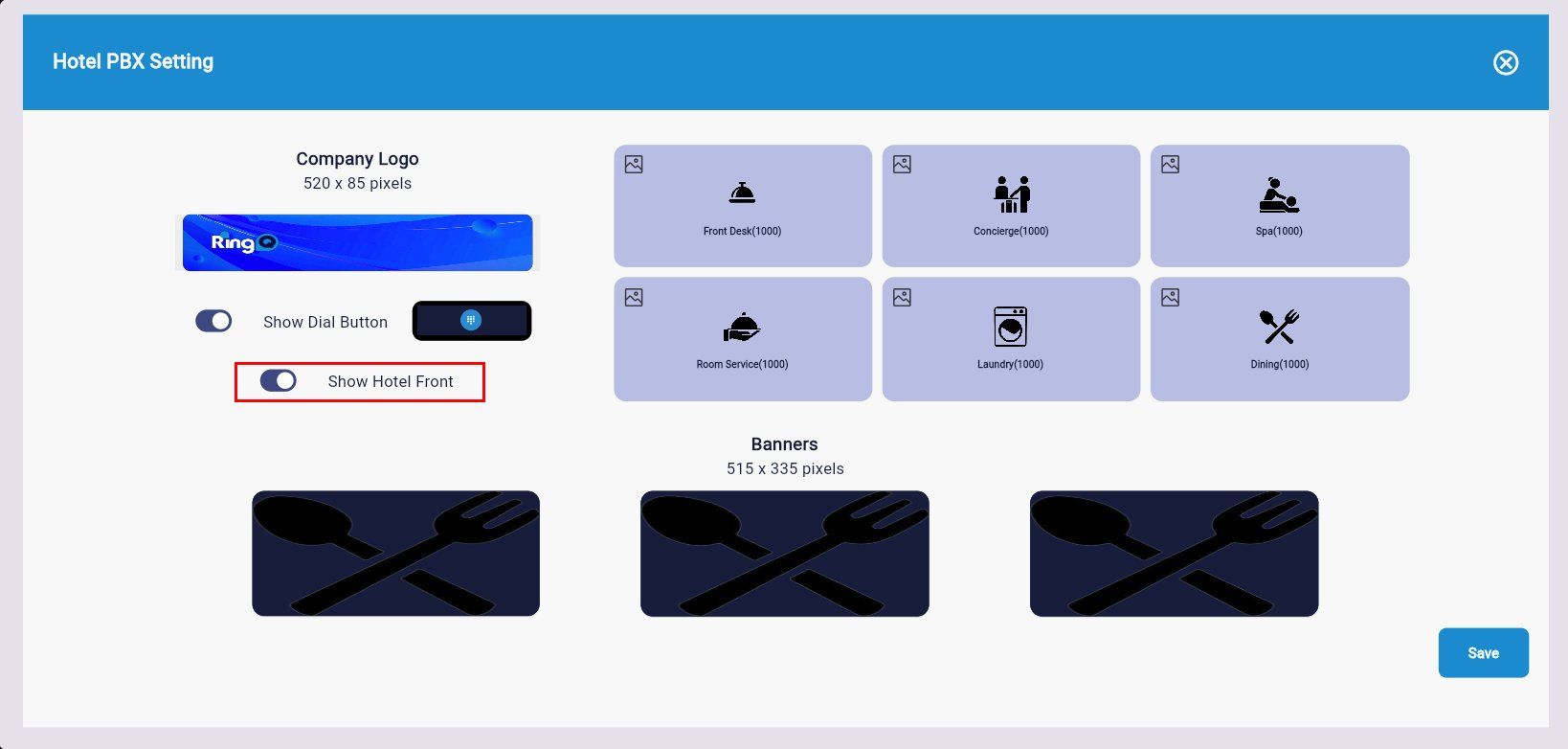Click the Room Service(1000) label
The image size is (1568, 749).
click(742, 364)
